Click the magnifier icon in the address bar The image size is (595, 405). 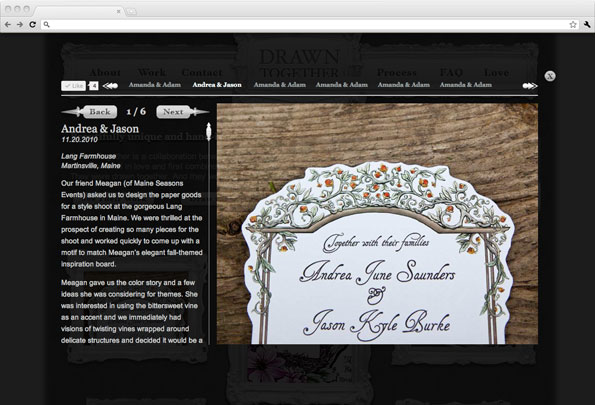tap(47, 25)
